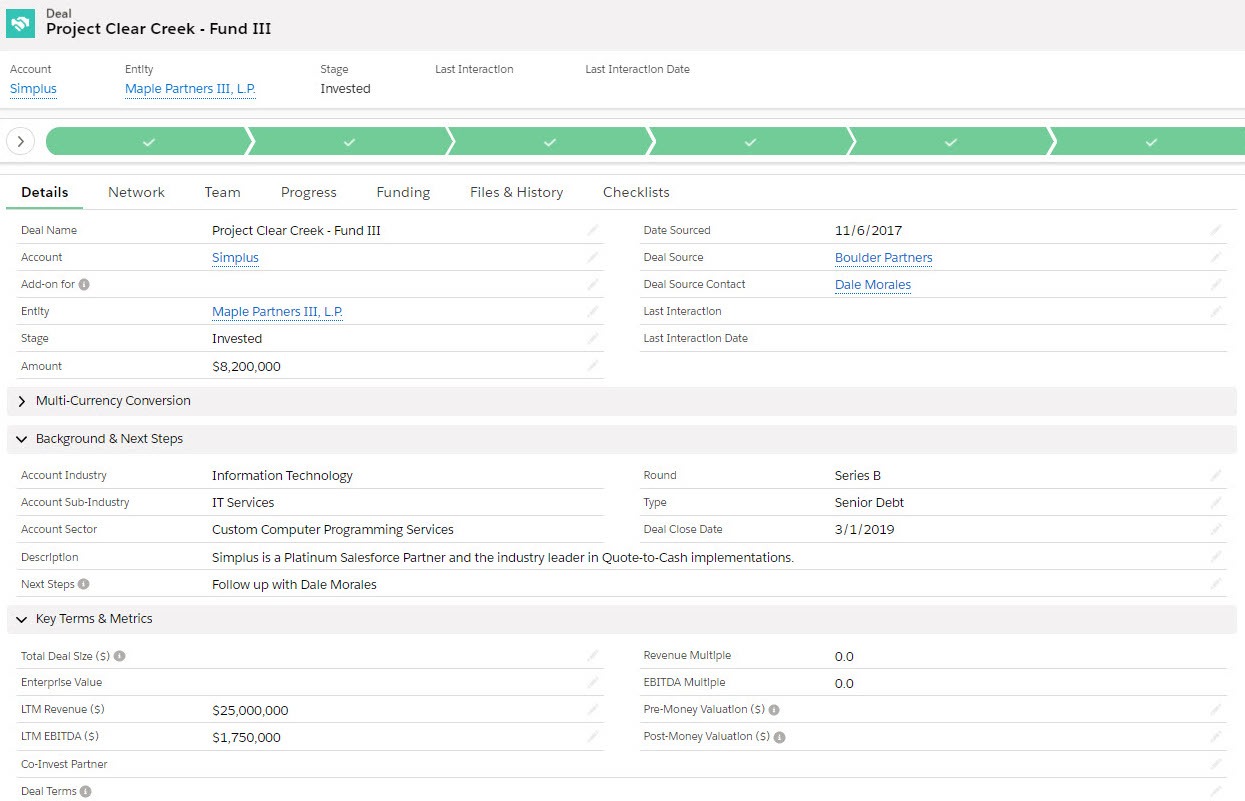Edit the Description field pencil icon
The image size is (1245, 801).
tap(1216, 557)
